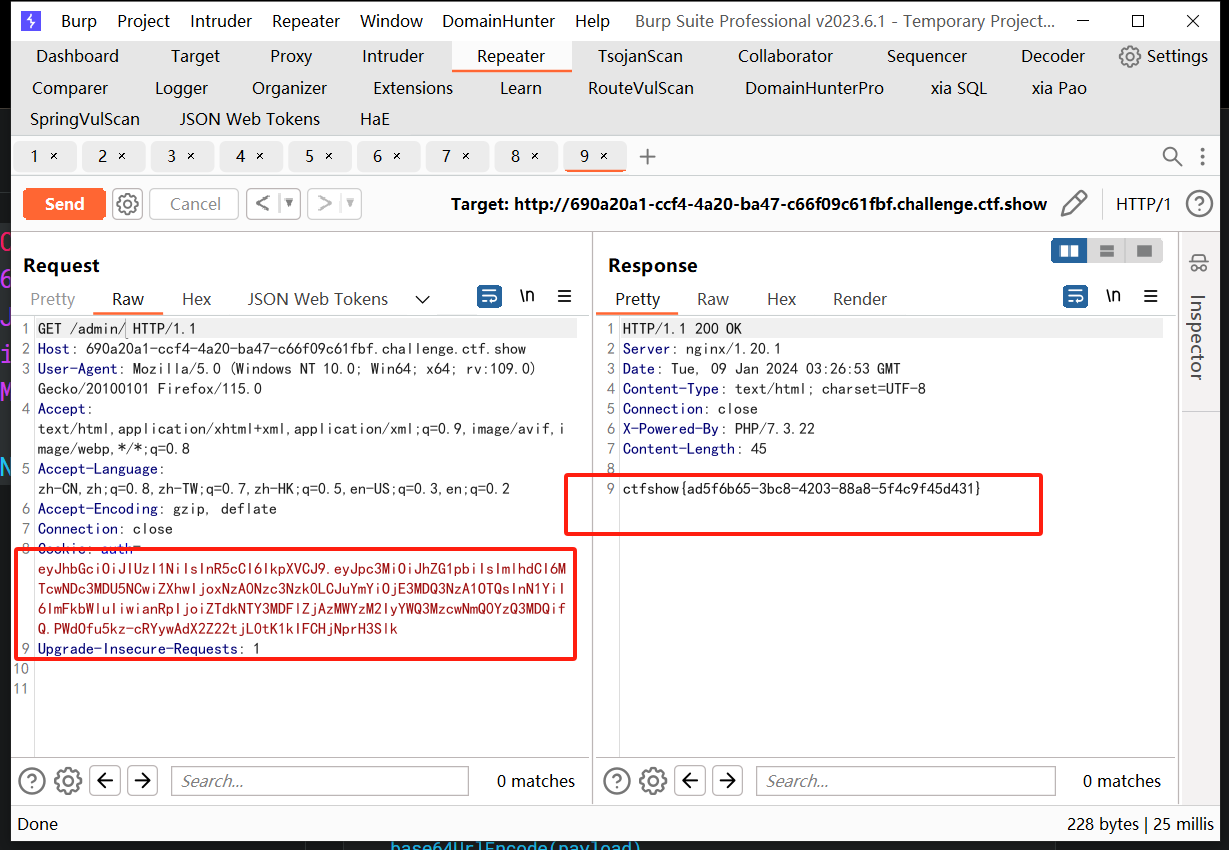Click the ctfshow flag text in response
This screenshot has width=1229, height=850.
[802, 489]
